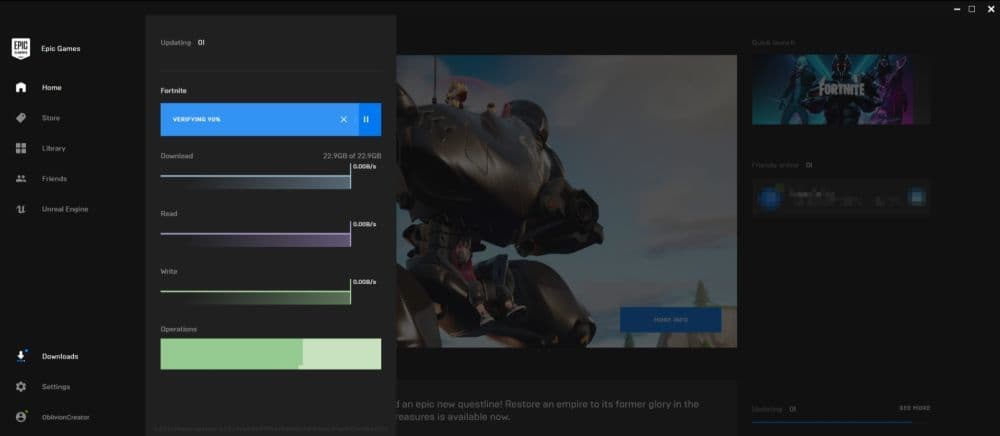The height and width of the screenshot is (436, 1000).
Task: Click the Read speed graph
Action: point(255,235)
